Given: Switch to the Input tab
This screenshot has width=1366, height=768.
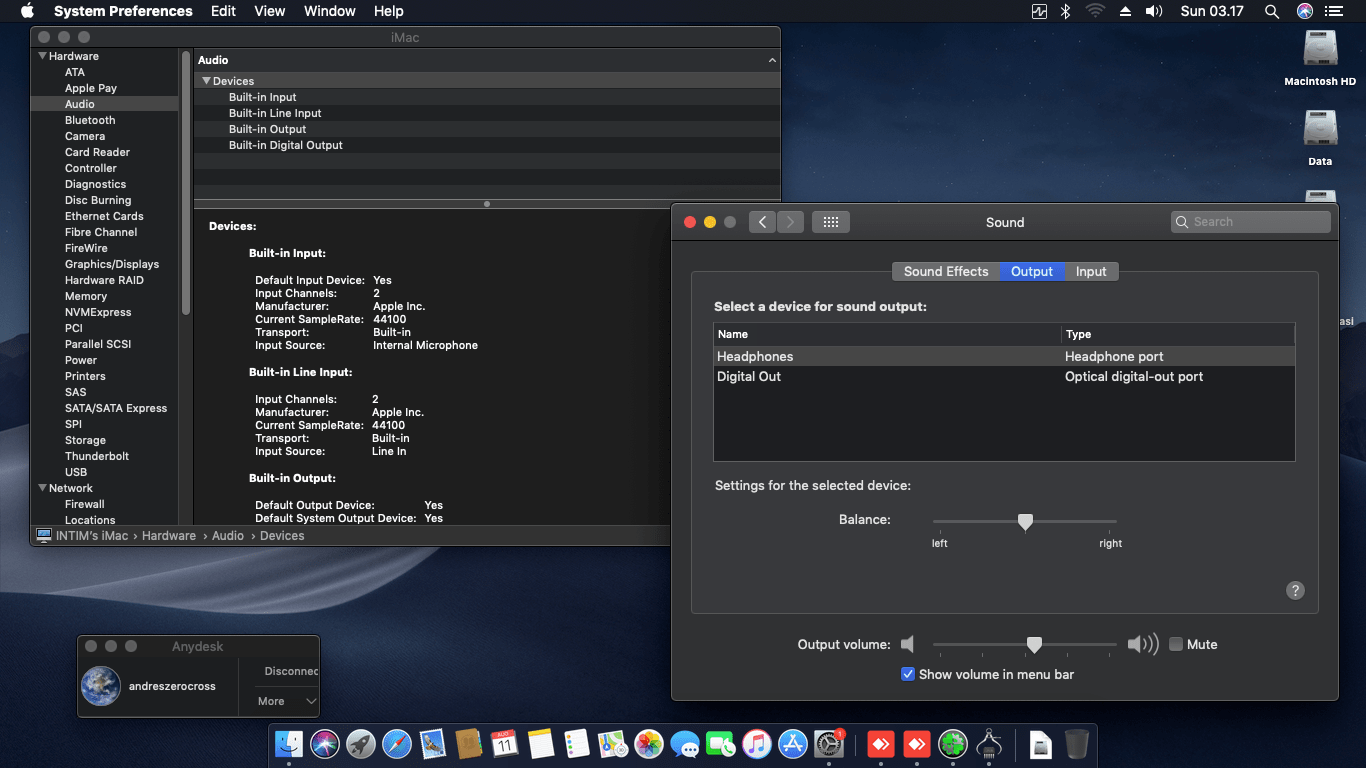Looking at the screenshot, I should (1091, 271).
